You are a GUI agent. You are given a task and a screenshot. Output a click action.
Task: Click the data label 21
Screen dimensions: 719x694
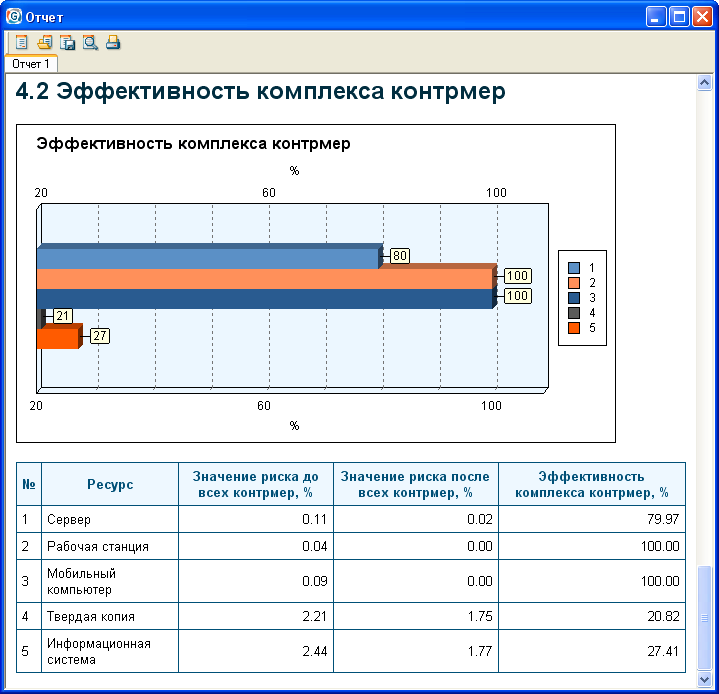tap(63, 316)
